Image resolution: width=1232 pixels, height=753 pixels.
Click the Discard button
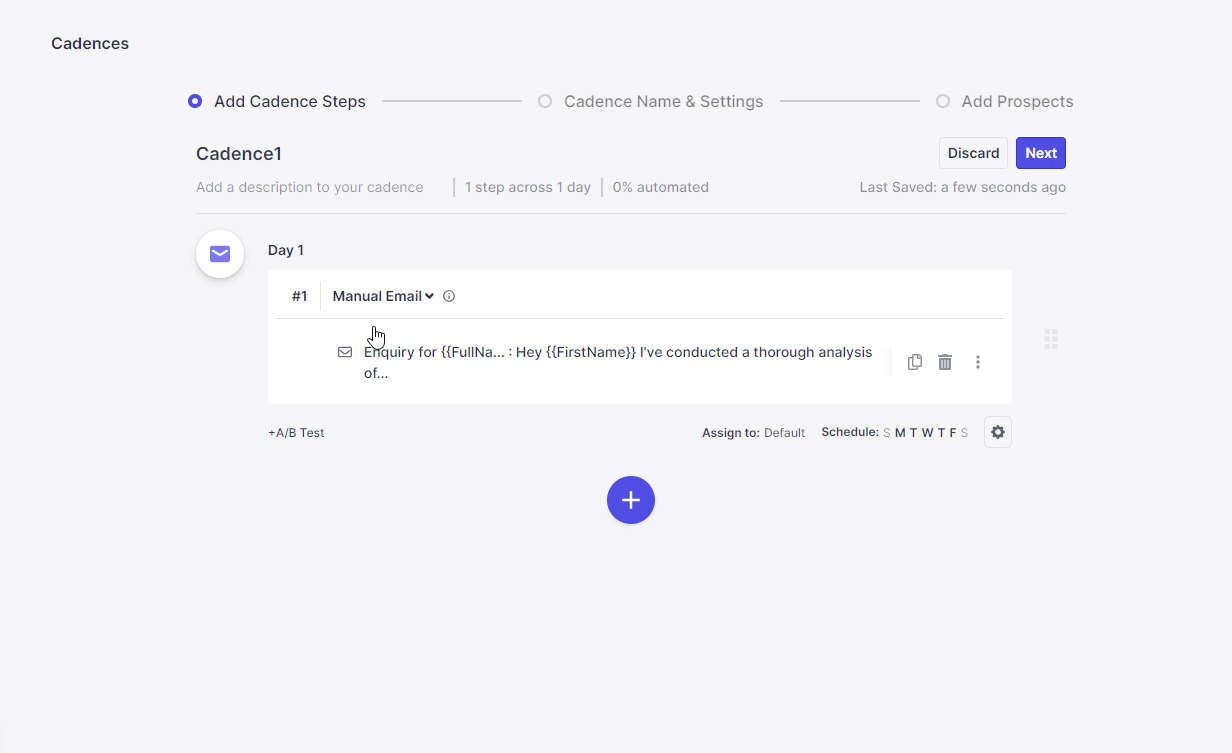point(973,153)
